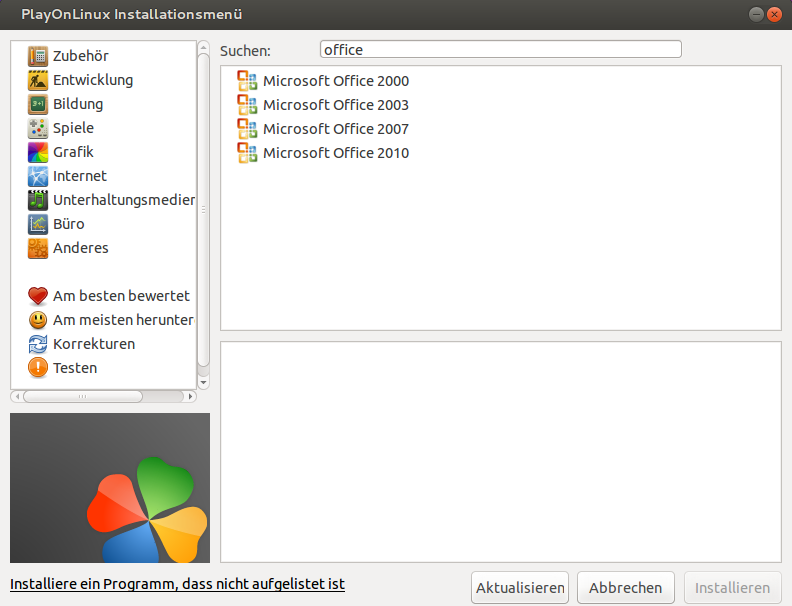Image resolution: width=792 pixels, height=606 pixels.
Task: Open the Testen section
Action: [x=75, y=368]
